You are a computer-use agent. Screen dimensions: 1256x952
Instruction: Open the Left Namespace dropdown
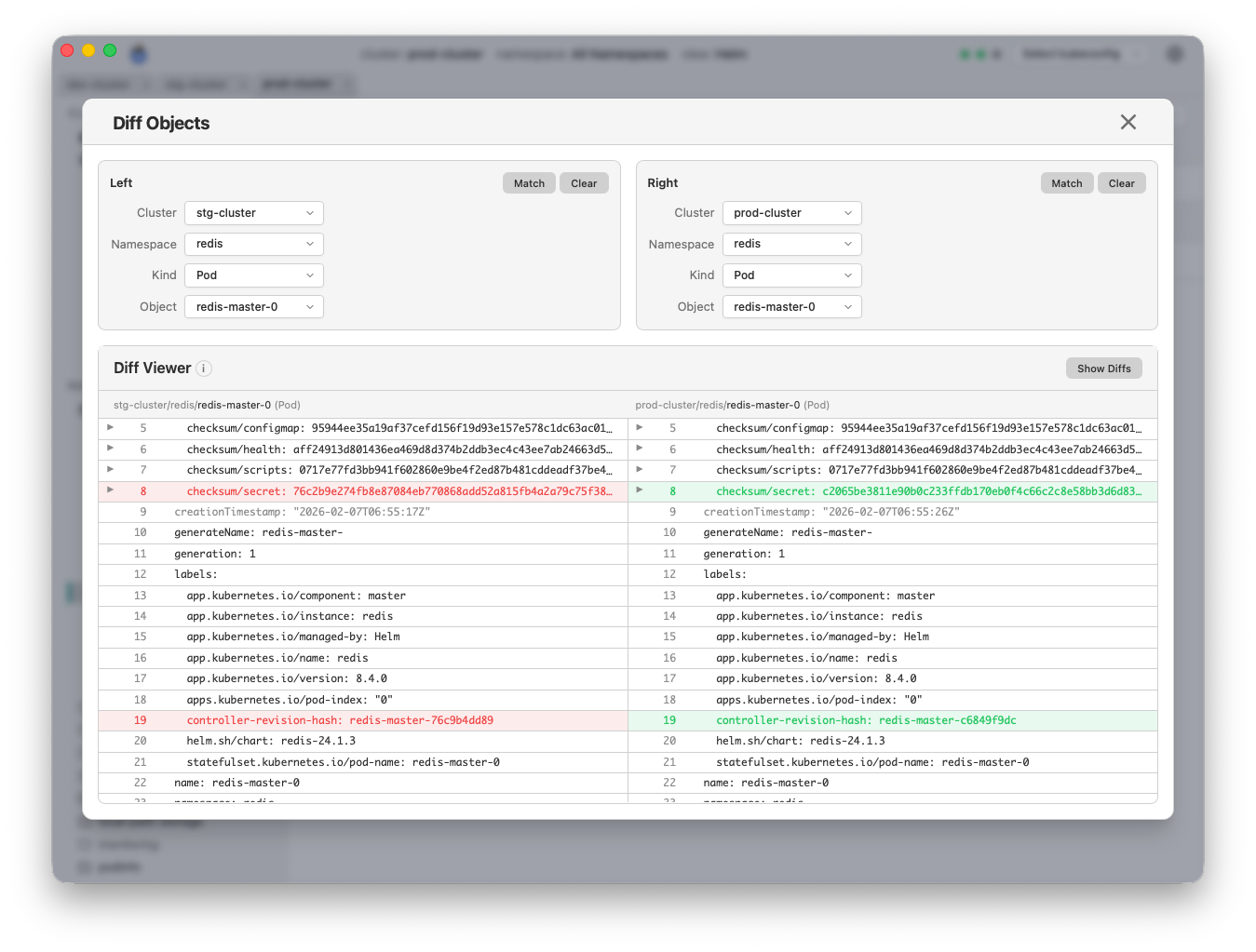tap(253, 244)
